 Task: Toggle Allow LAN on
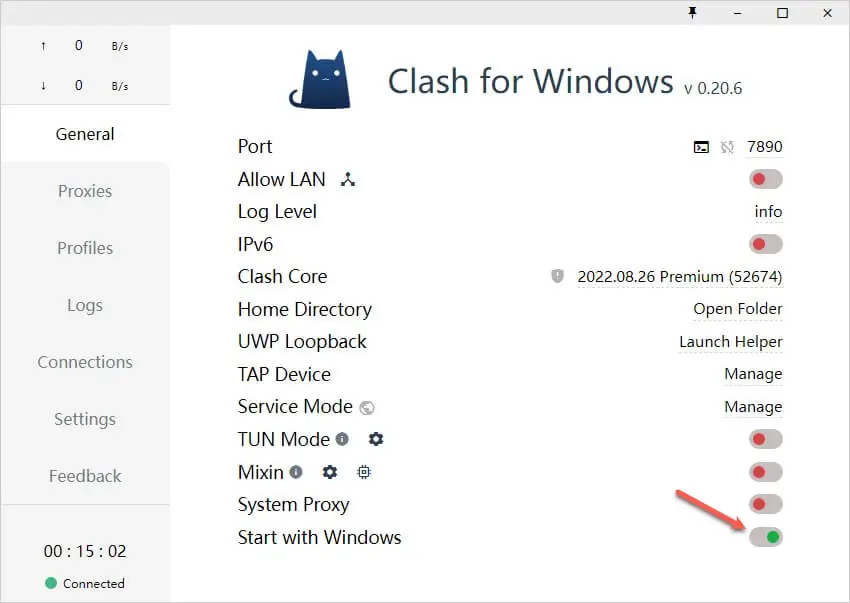(x=765, y=178)
